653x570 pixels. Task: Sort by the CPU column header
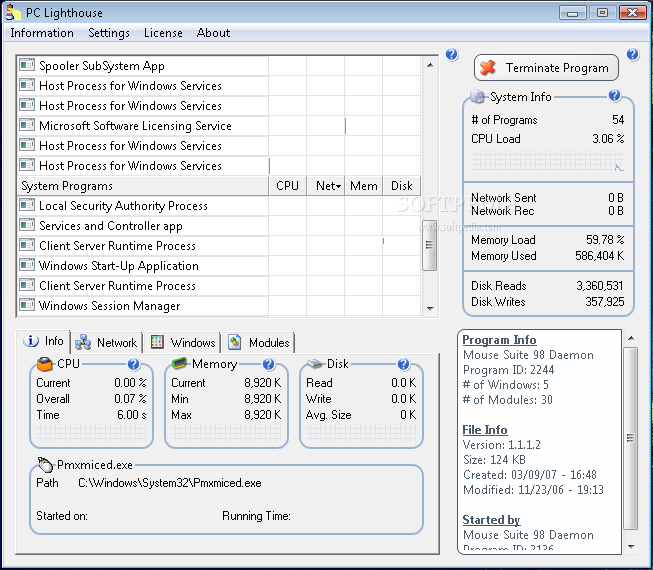tap(287, 186)
